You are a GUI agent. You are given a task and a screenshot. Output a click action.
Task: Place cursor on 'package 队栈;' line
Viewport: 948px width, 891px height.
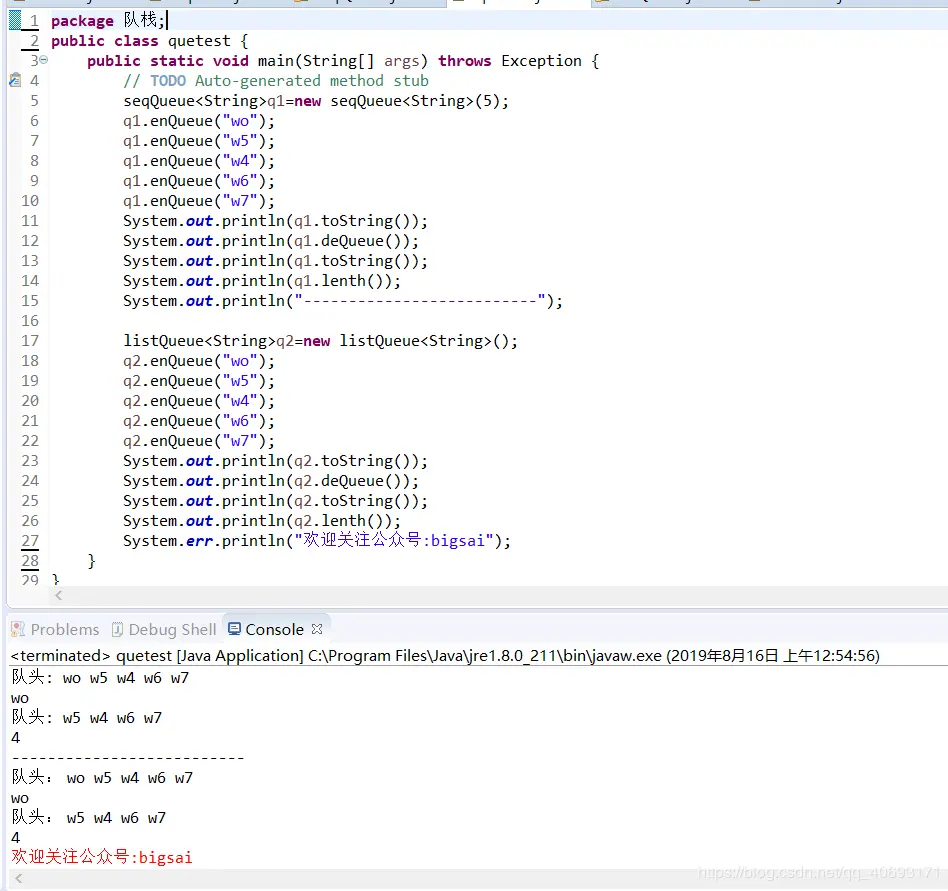(x=108, y=21)
